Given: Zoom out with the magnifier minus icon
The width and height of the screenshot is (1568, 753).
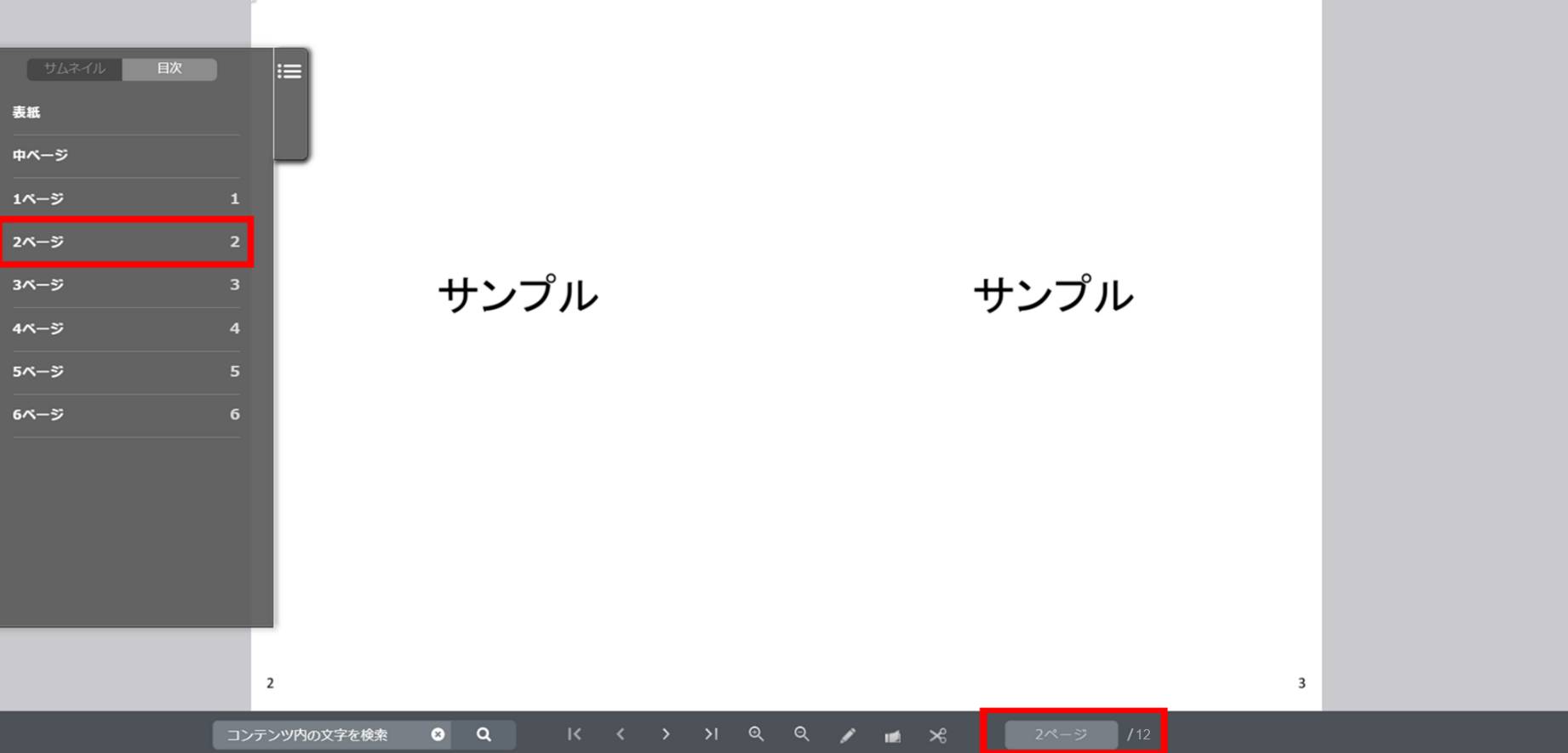Looking at the screenshot, I should pyautogui.click(x=802, y=733).
